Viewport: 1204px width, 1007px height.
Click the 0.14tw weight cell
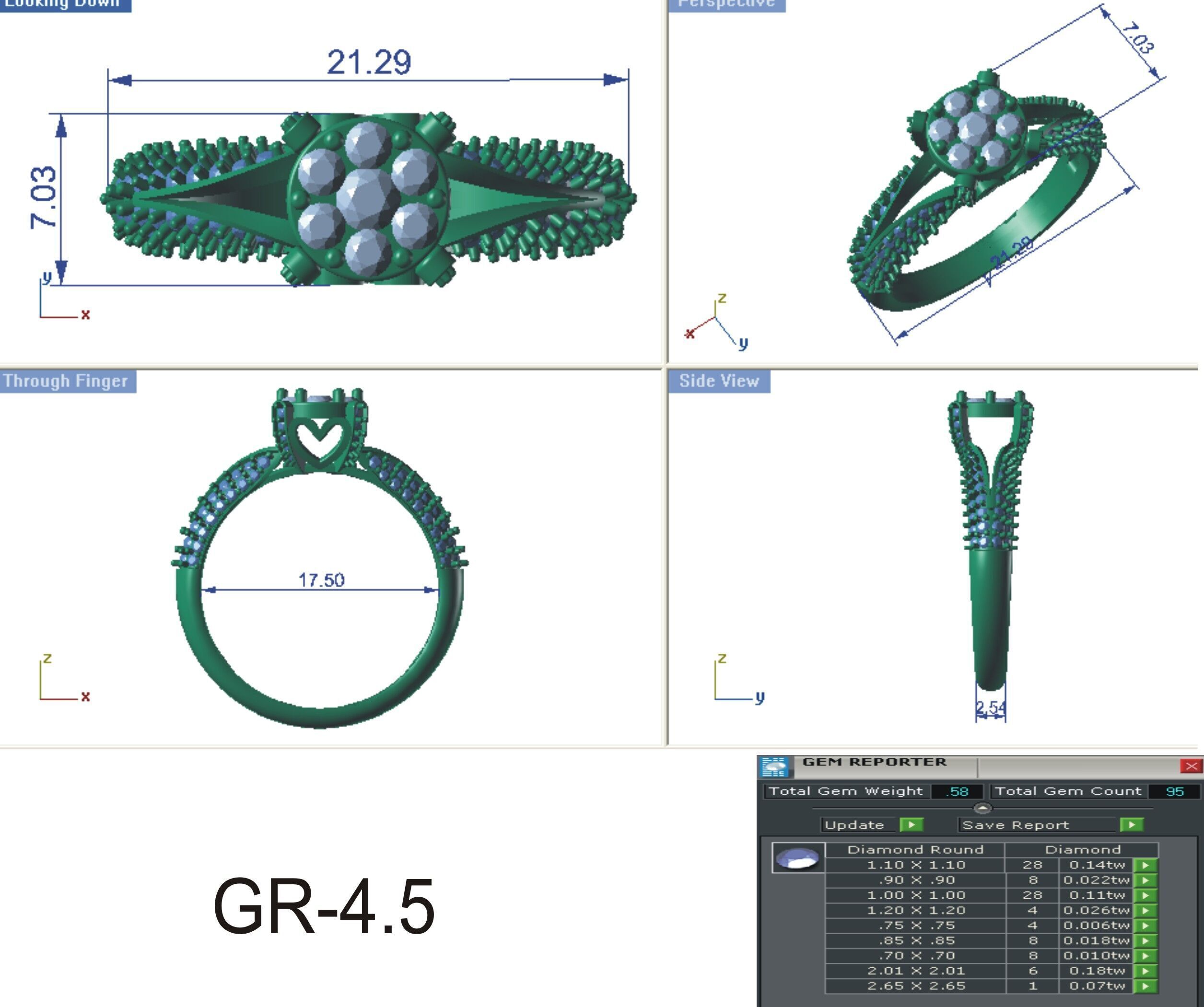click(x=1096, y=865)
